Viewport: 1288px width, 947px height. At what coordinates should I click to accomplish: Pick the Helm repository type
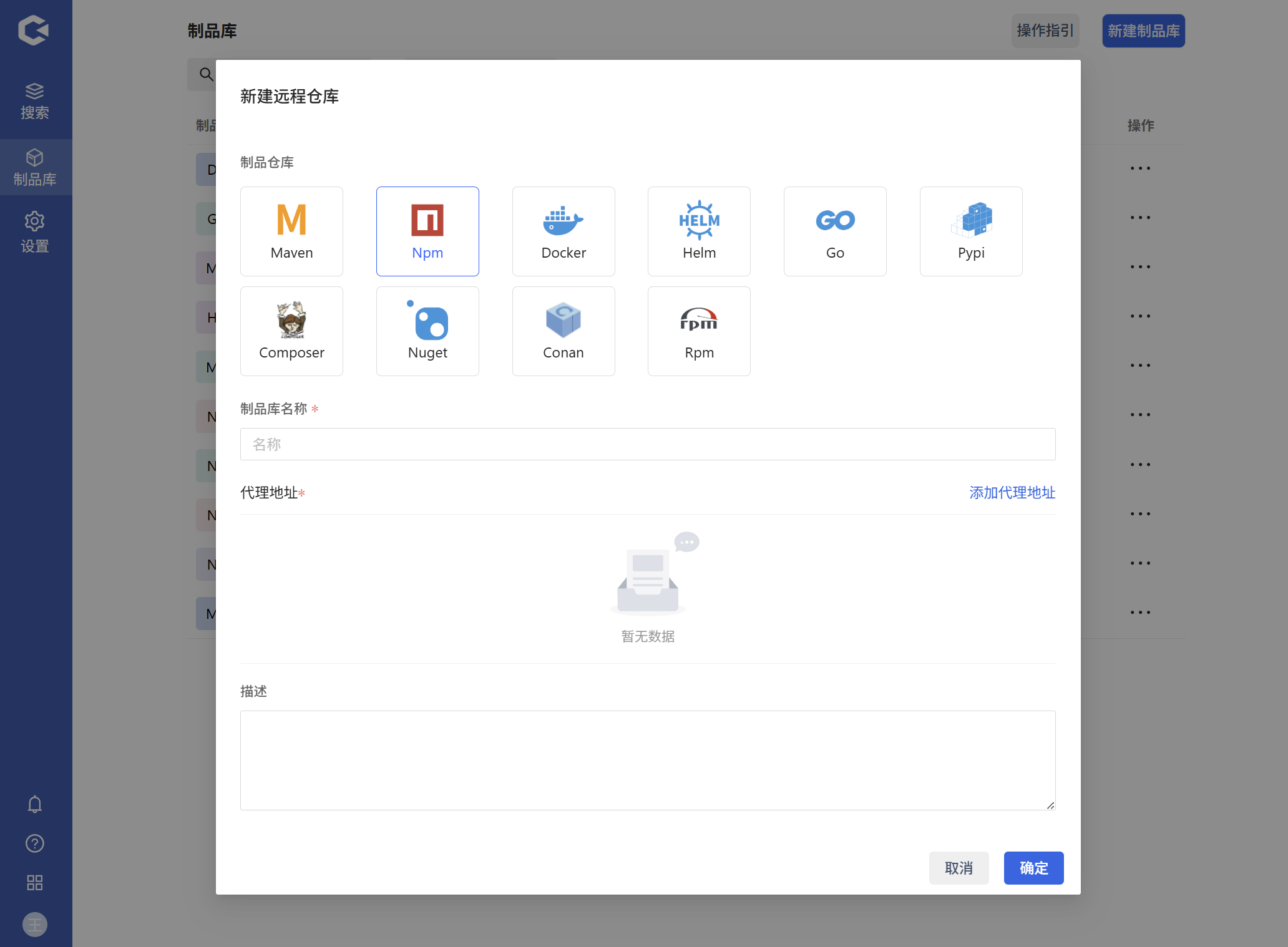point(699,231)
